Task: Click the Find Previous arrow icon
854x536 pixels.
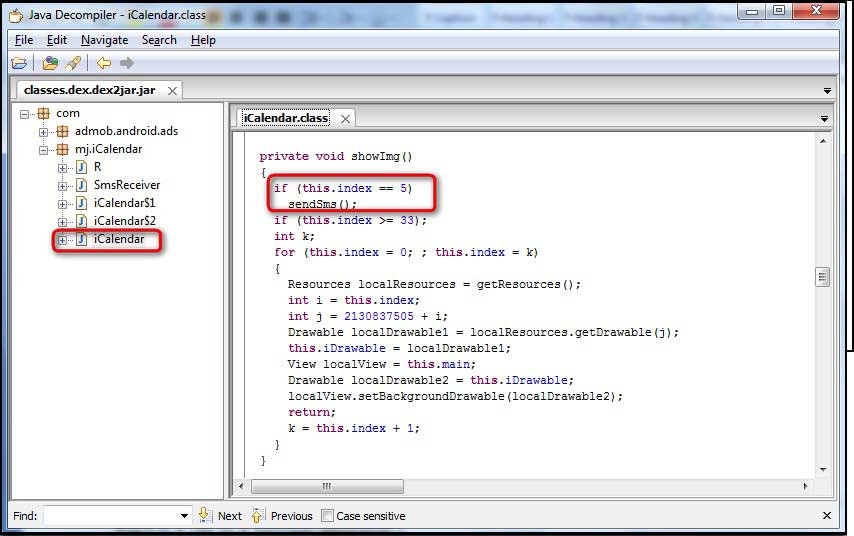Action: tap(258, 515)
